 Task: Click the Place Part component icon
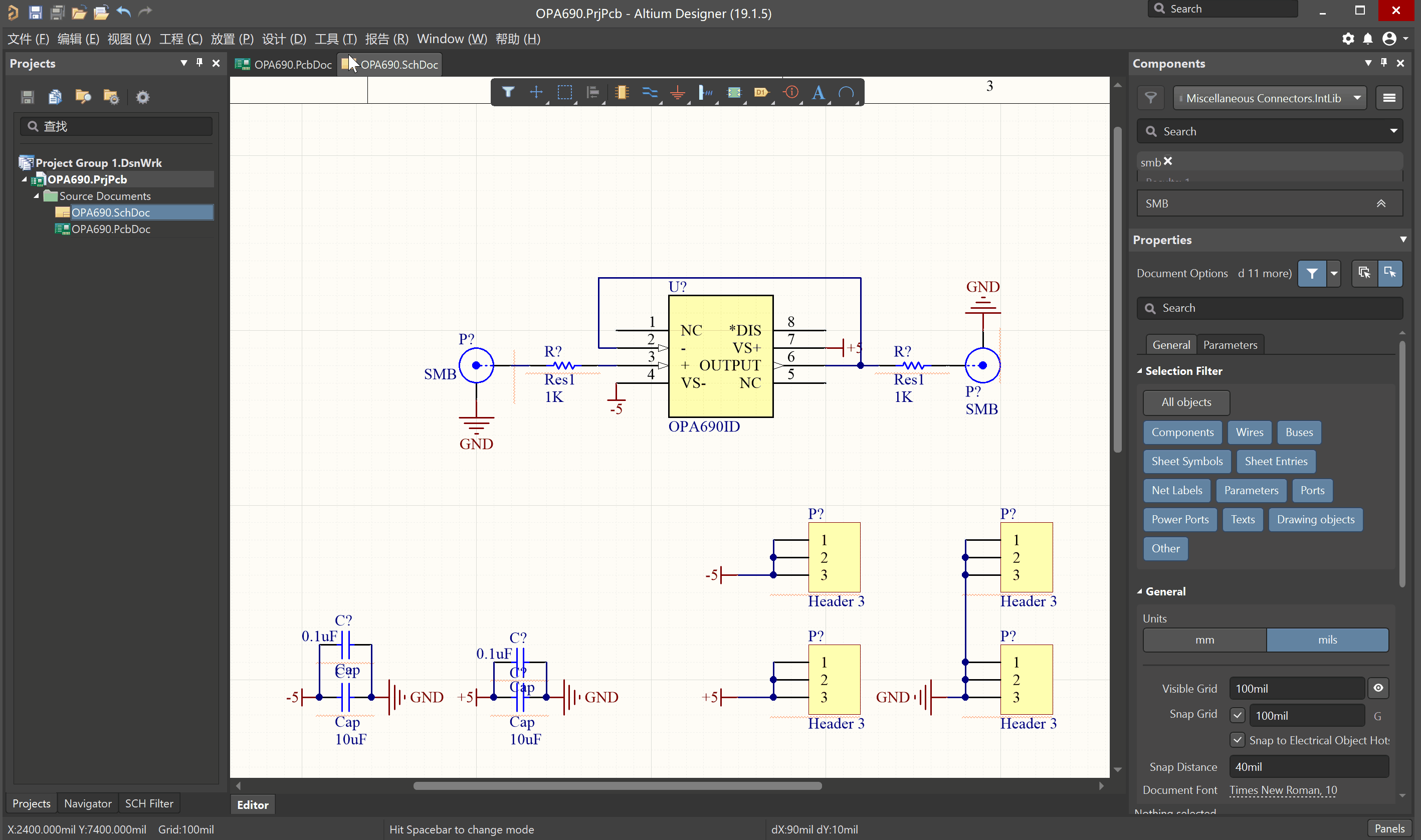(x=622, y=92)
